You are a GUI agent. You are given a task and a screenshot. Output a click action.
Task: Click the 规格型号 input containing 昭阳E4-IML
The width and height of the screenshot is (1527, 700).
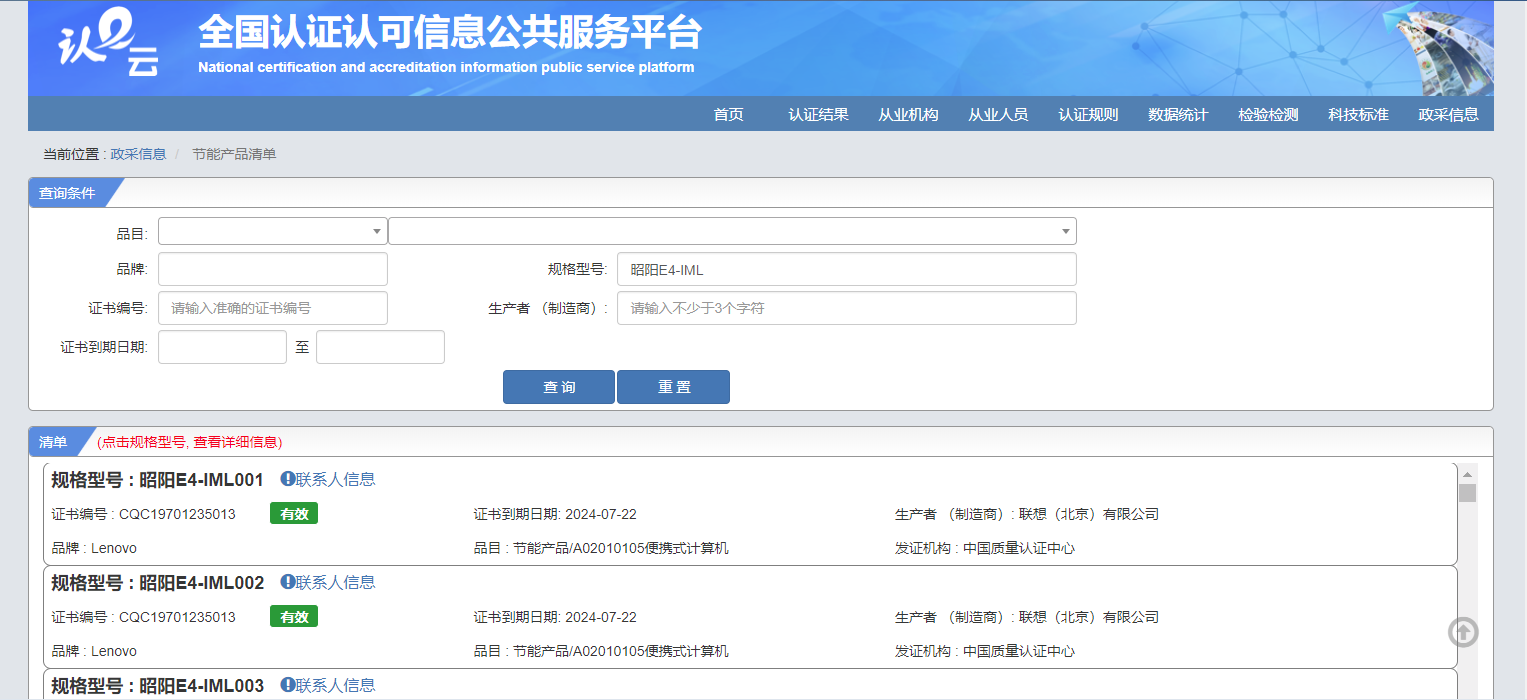pos(847,269)
